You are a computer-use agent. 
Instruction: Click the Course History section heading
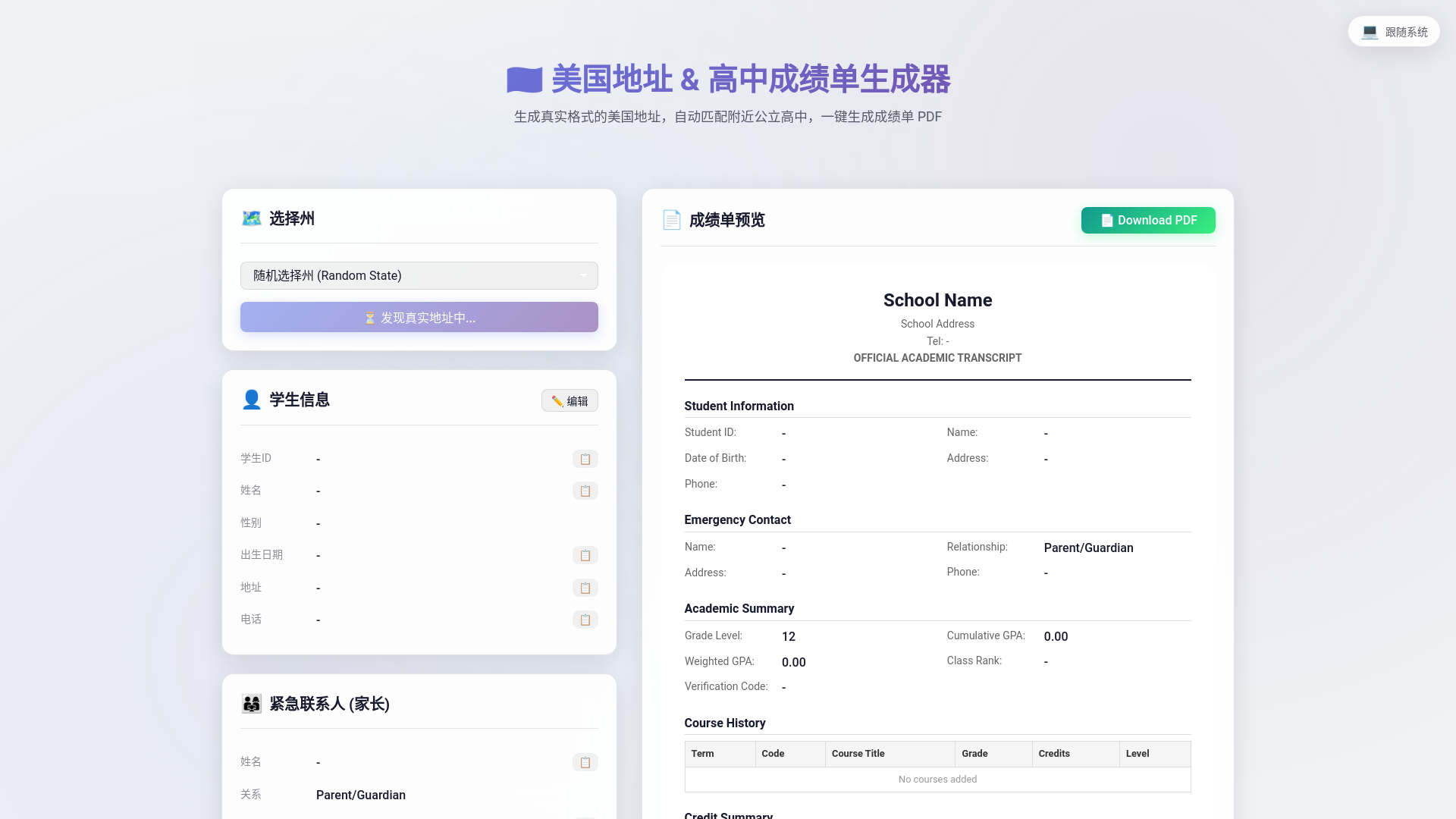(x=724, y=723)
